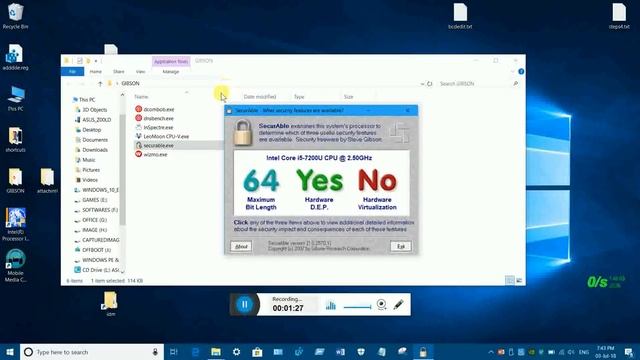Open the Recycle Bin desktop icon
The width and height of the screenshot is (640, 360).
click(16, 16)
